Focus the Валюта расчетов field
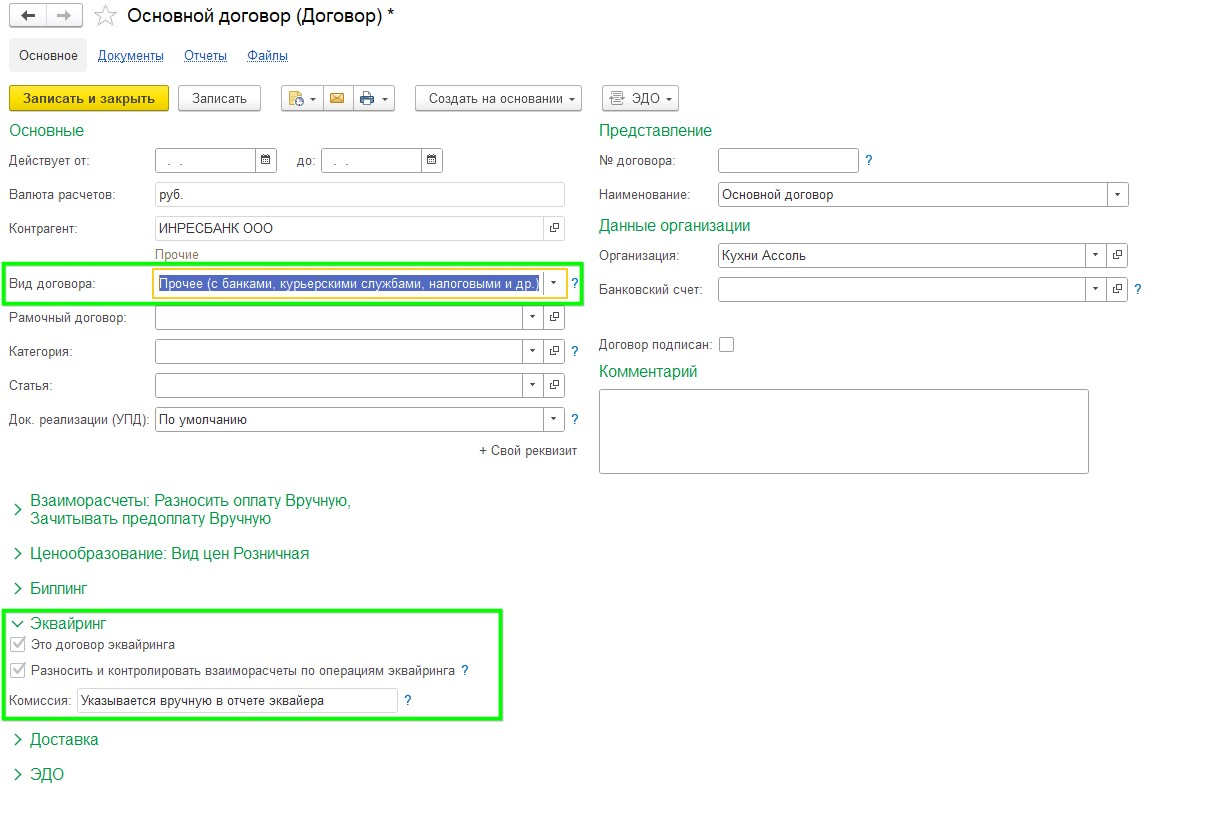 [x=360, y=195]
